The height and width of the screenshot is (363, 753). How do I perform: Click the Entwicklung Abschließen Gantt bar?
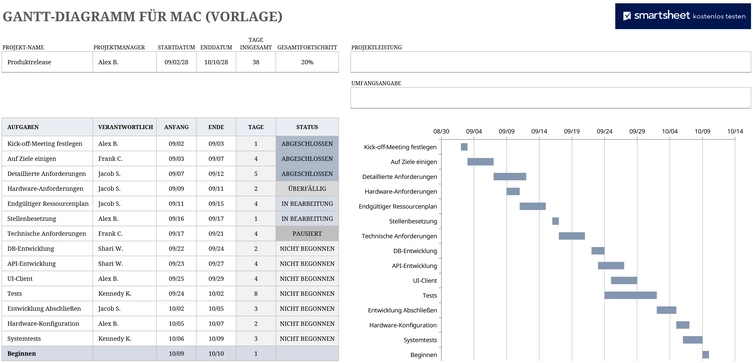coord(667,310)
